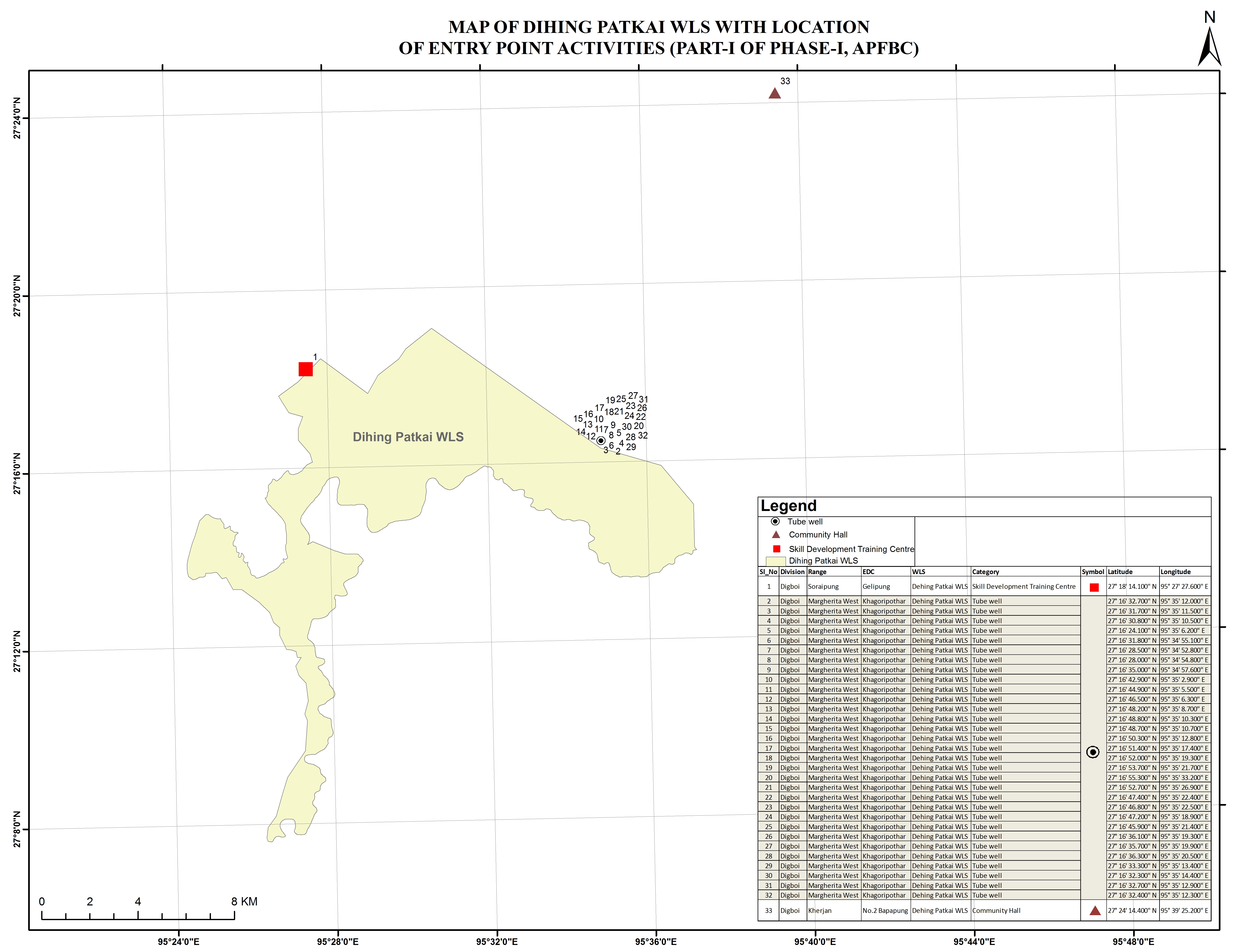Click the 95°32'0"E bottom axis label
The image size is (1242, 952).
pyautogui.click(x=497, y=942)
